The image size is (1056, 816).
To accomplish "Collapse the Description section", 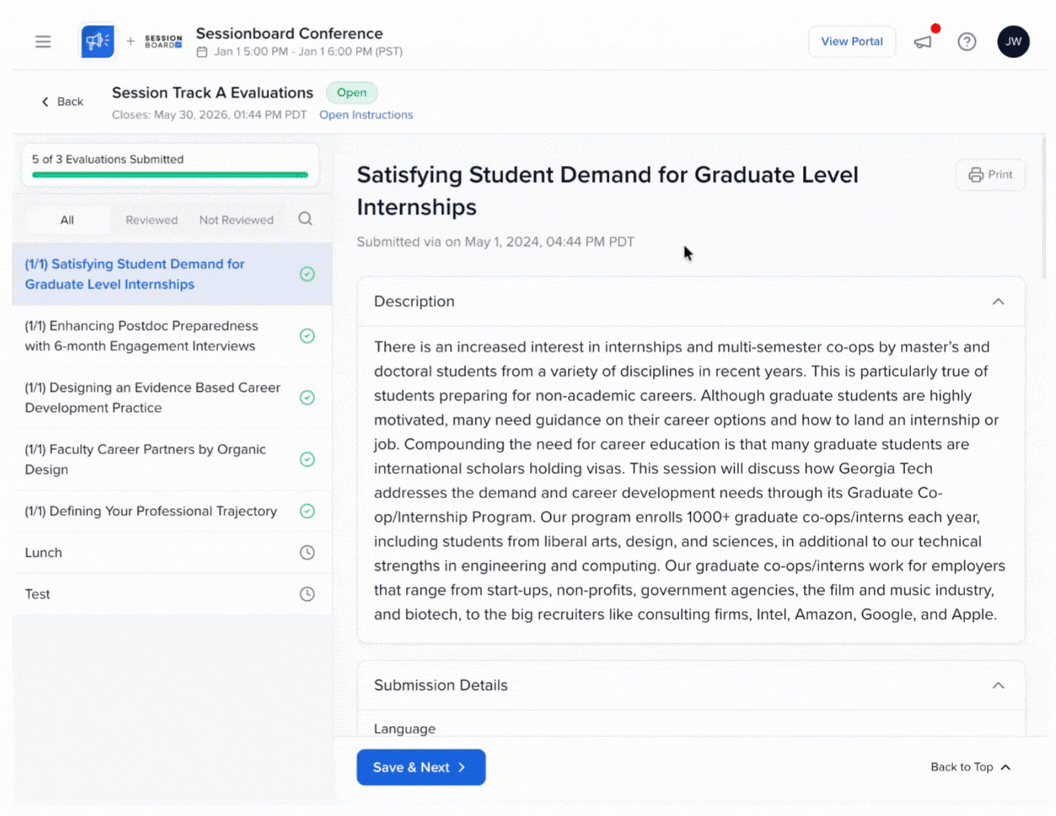I will coord(997,302).
